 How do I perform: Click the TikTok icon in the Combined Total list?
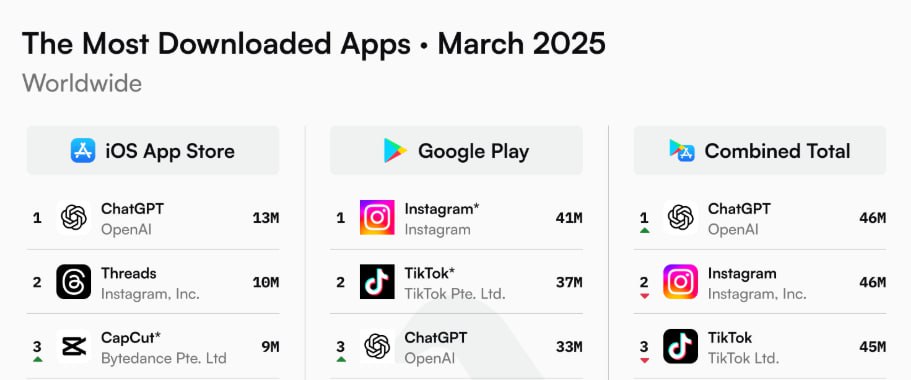(x=680, y=346)
